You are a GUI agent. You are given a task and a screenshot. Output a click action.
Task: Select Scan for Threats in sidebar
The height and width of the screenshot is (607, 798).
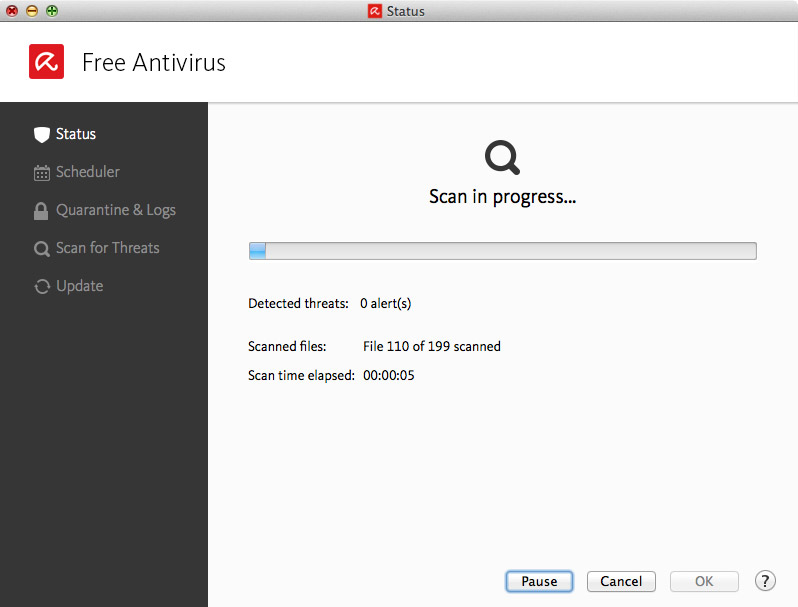107,248
